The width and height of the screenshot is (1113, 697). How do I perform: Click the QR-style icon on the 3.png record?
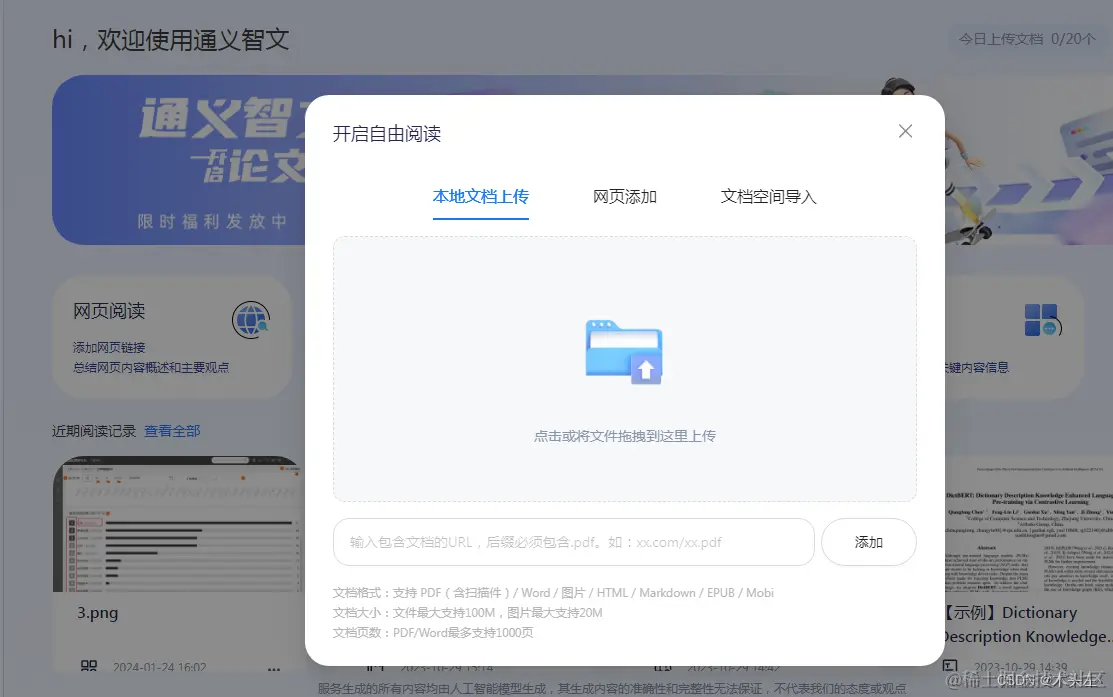[x=89, y=666]
